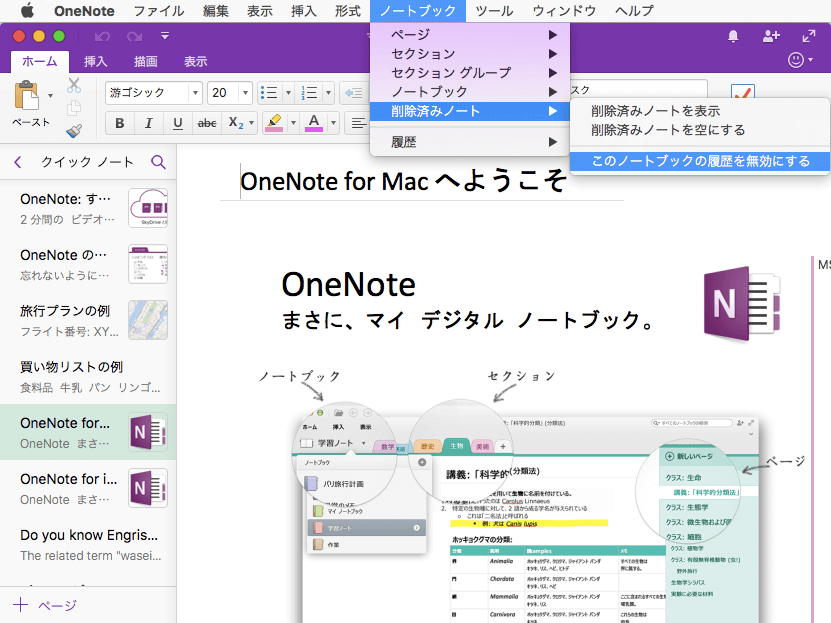This screenshot has width=831, height=623.
Task: Open the ヘルプ menu
Action: [x=634, y=11]
